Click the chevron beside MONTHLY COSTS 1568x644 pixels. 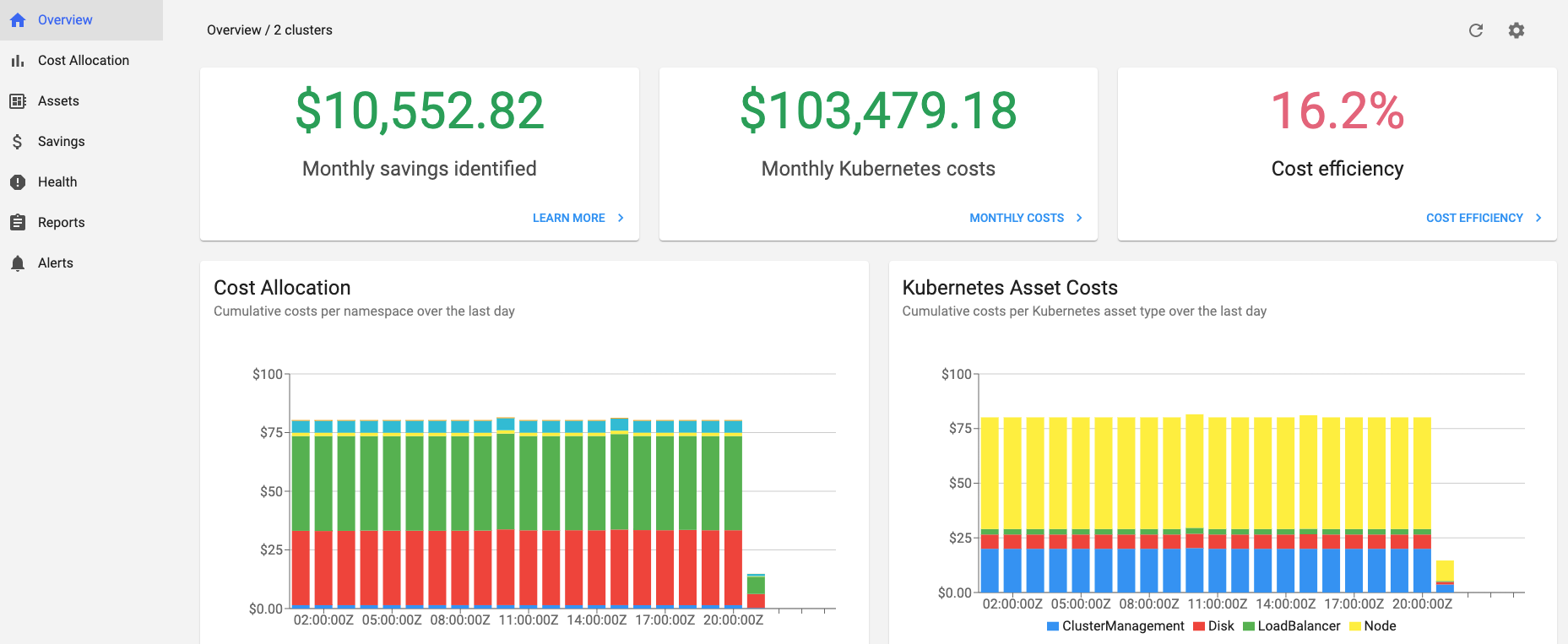click(x=1079, y=218)
